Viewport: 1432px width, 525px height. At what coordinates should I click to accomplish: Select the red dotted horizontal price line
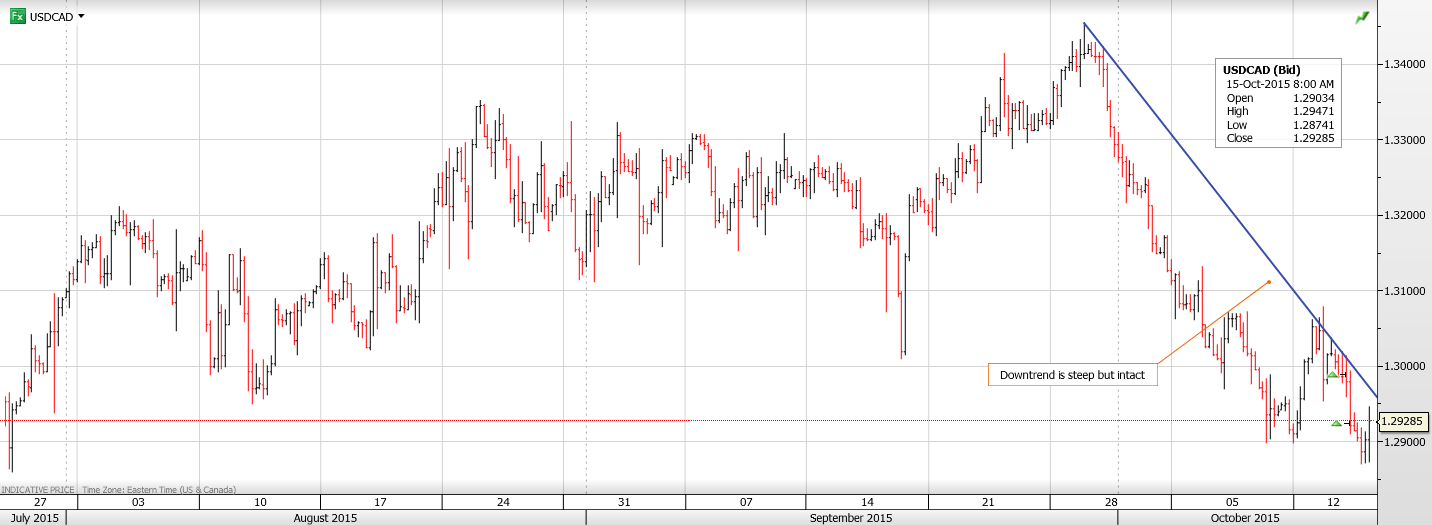(x=350, y=420)
